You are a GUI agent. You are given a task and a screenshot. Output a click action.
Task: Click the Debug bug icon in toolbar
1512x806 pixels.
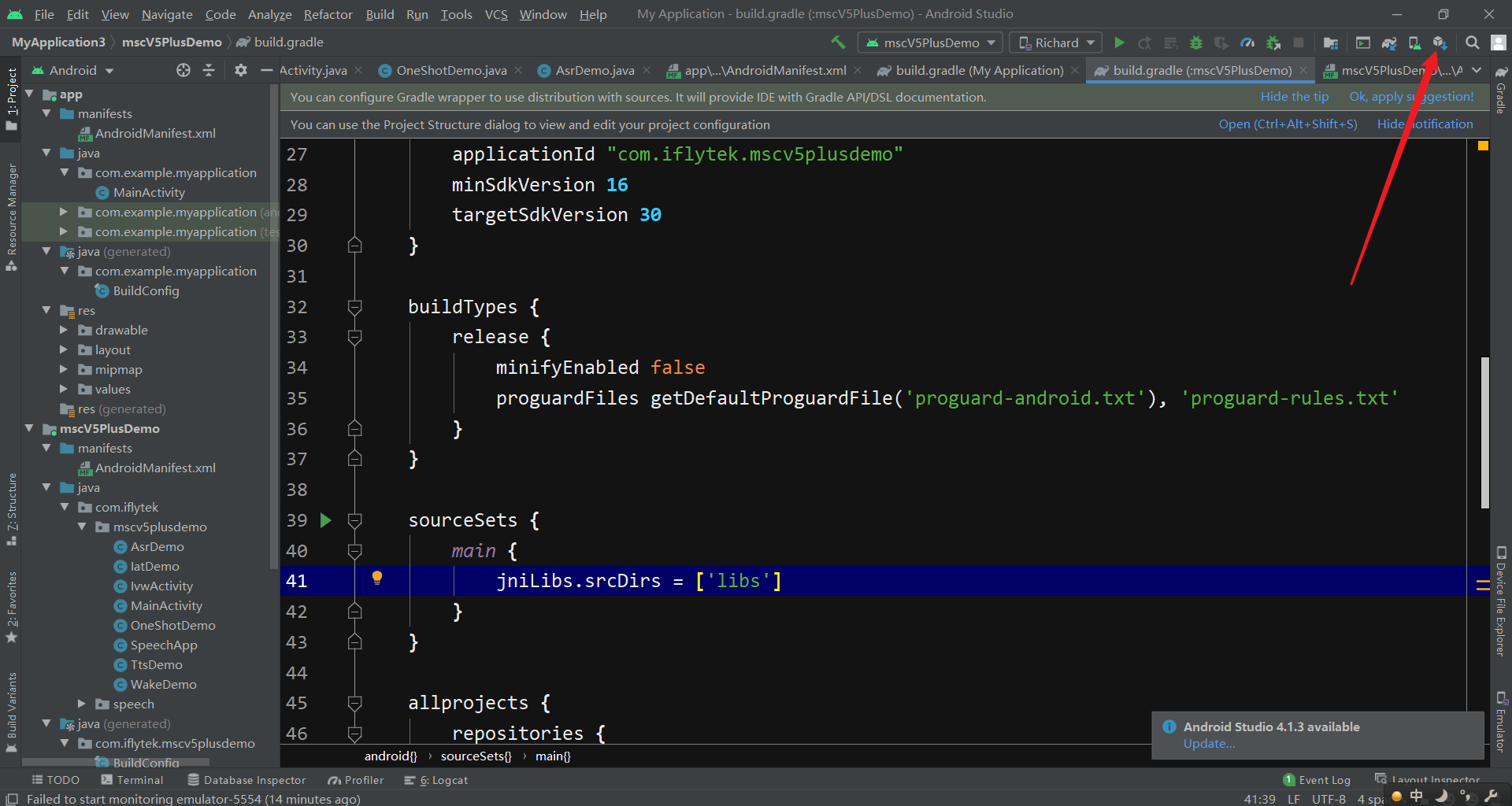1195,43
